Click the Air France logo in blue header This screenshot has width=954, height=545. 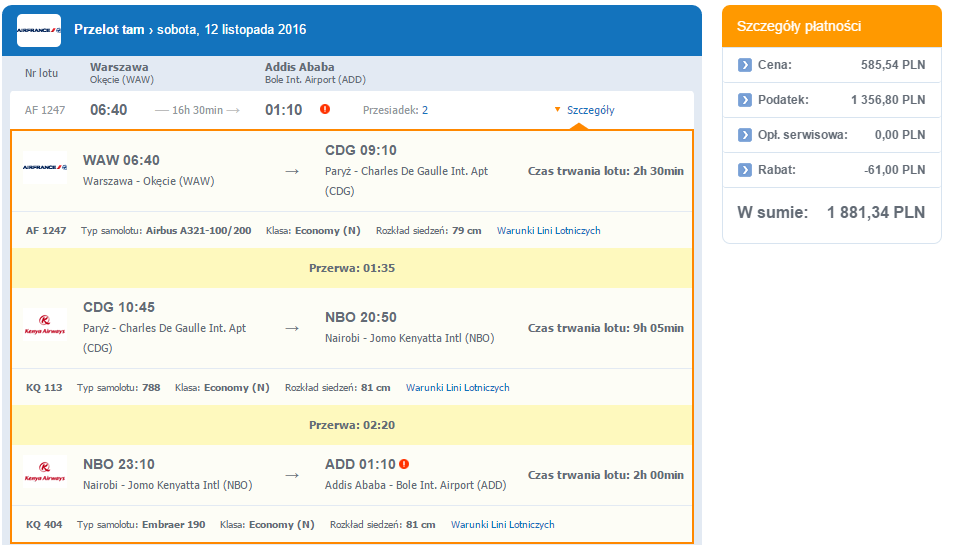tap(39, 30)
